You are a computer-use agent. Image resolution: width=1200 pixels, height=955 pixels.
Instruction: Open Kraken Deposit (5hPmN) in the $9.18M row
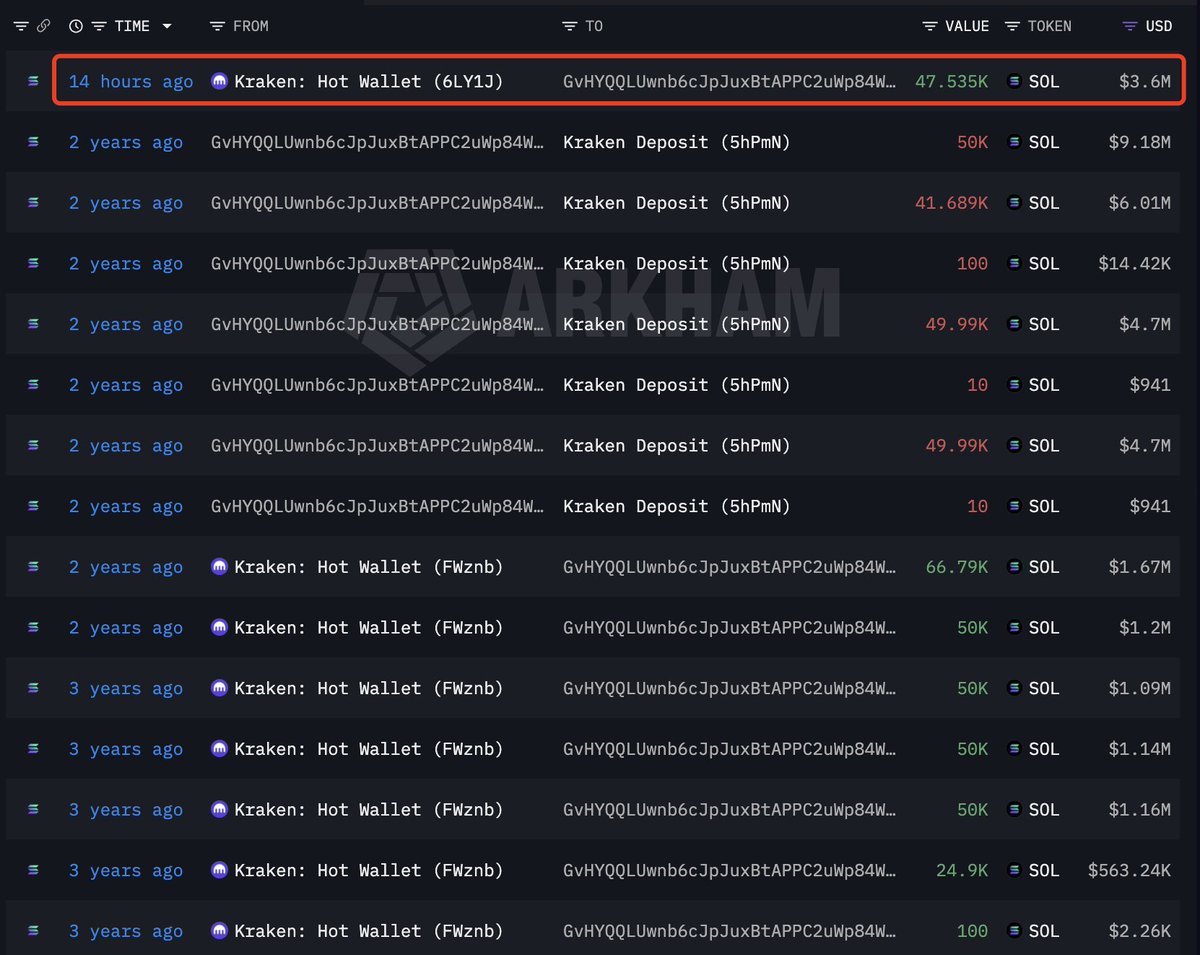click(x=677, y=142)
